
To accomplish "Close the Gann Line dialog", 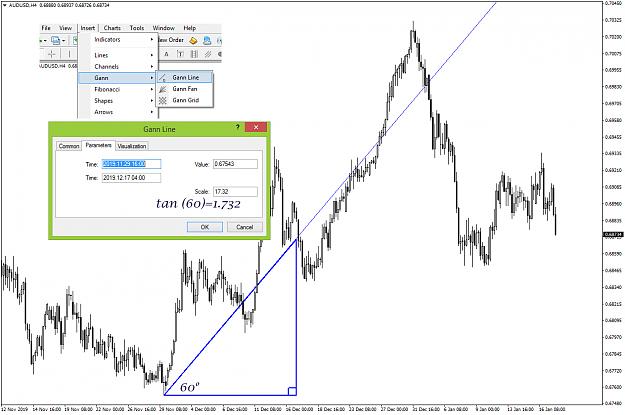I will pyautogui.click(x=256, y=127).
